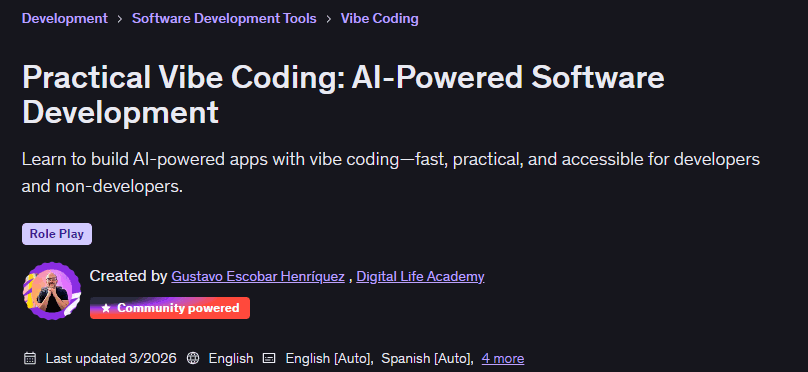The width and height of the screenshot is (808, 372).
Task: Click the 'Spanish [Auto],' caption text
Action: [x=428, y=358]
